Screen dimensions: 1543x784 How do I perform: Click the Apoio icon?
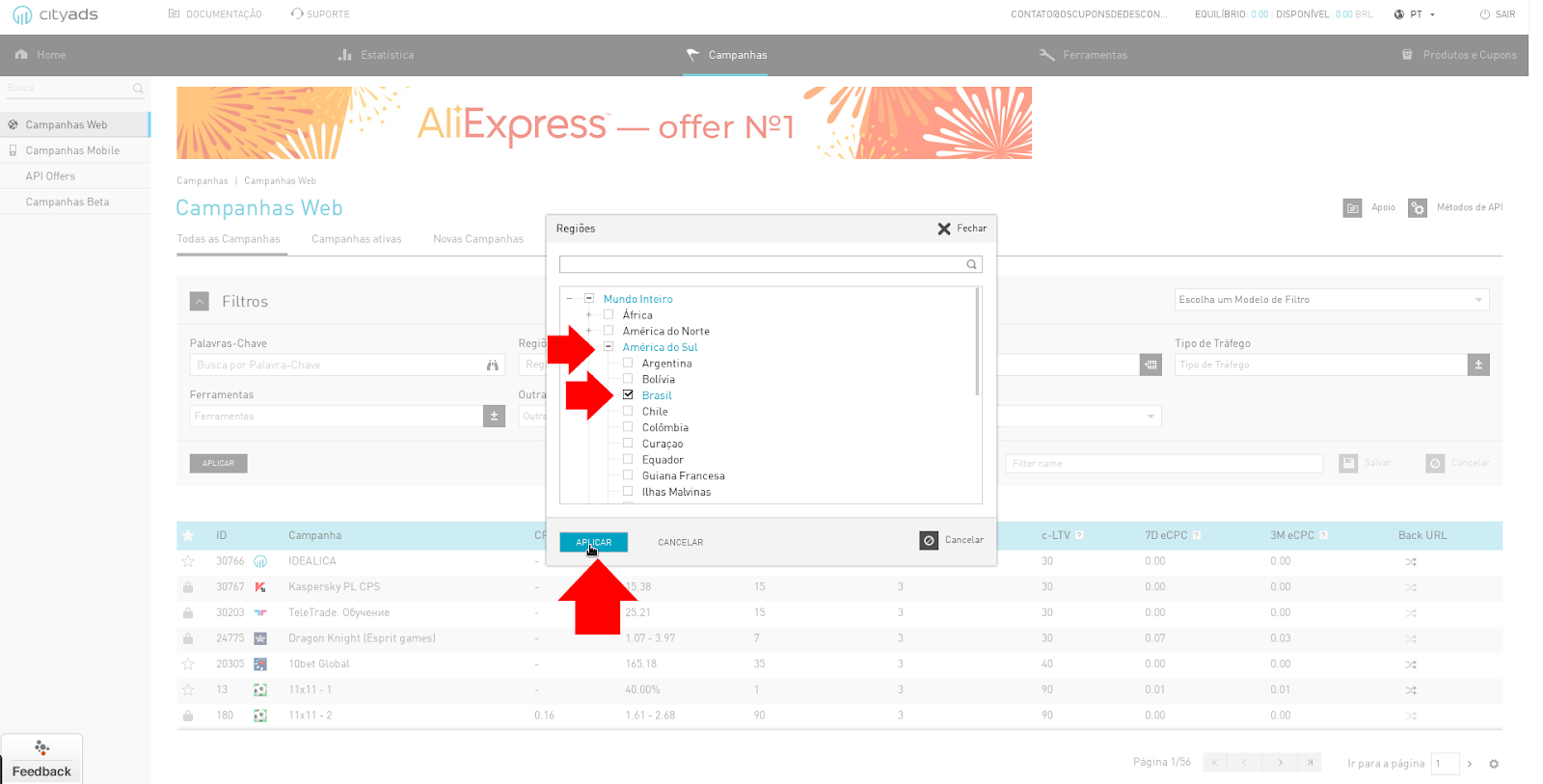point(1352,208)
